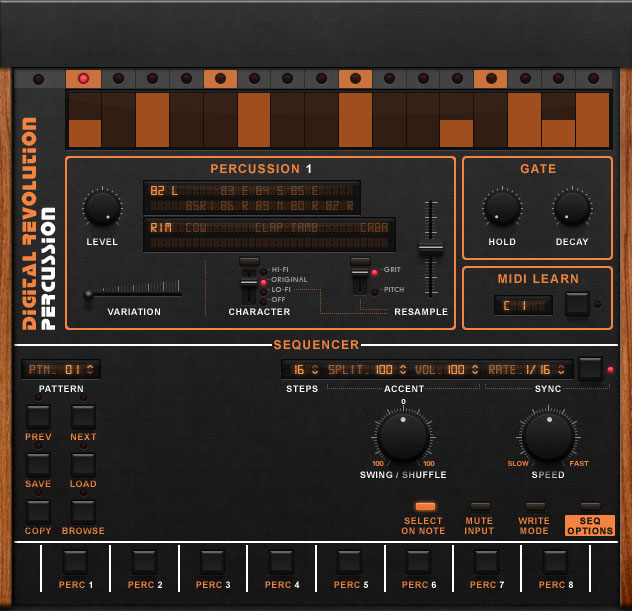Click the BROWSE pattern button

click(x=83, y=512)
